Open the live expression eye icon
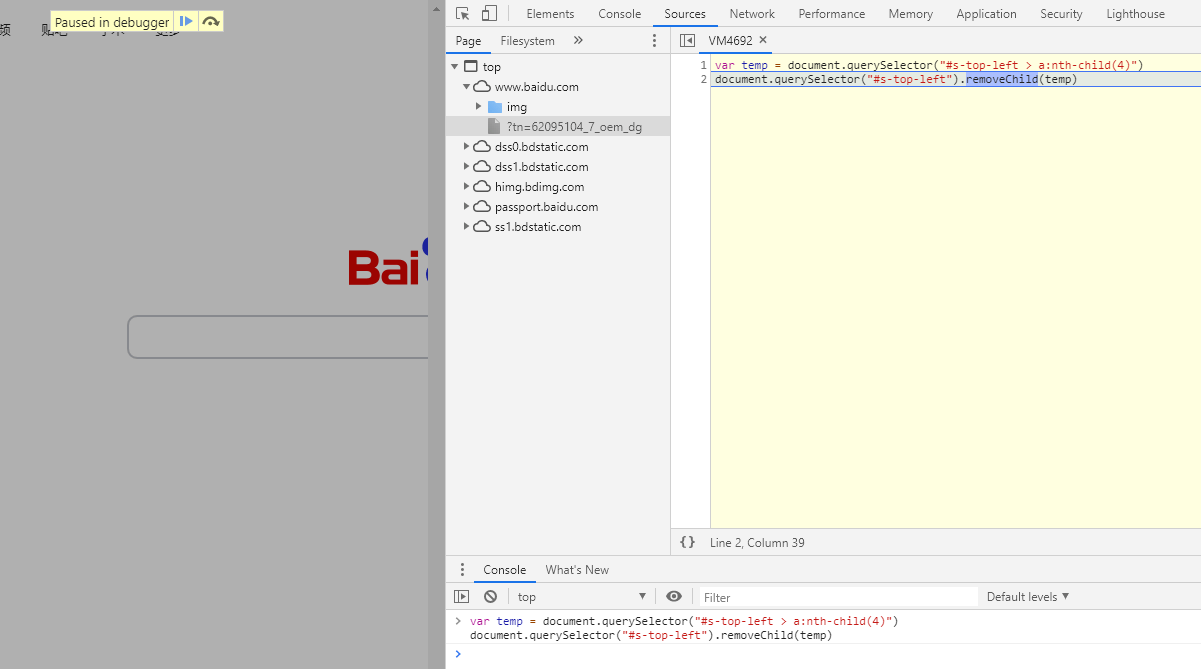This screenshot has width=1201, height=669. tap(674, 597)
